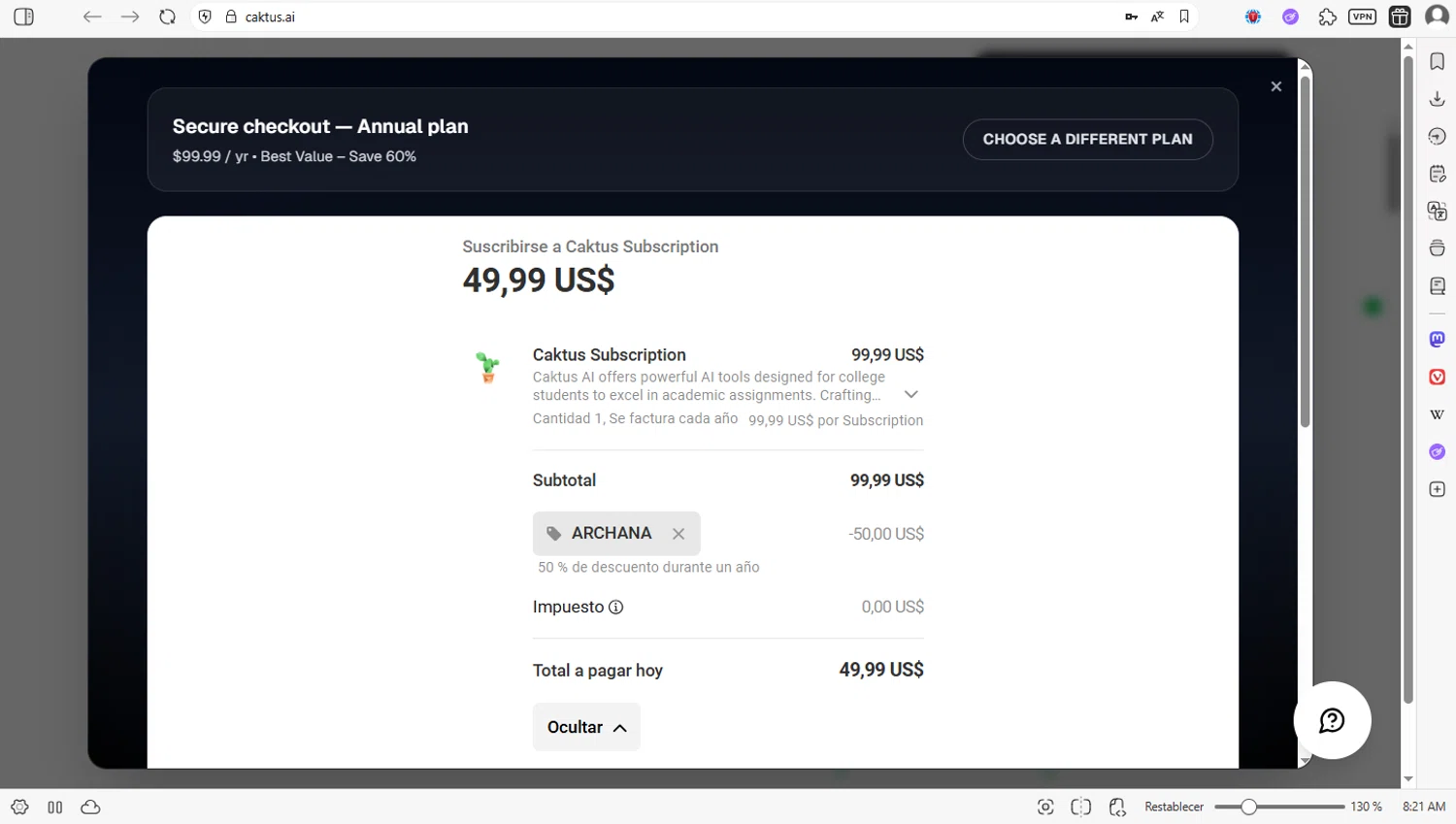The width and height of the screenshot is (1456, 824).
Task: Click the page vertical scrollbar
Action: coord(1408,379)
